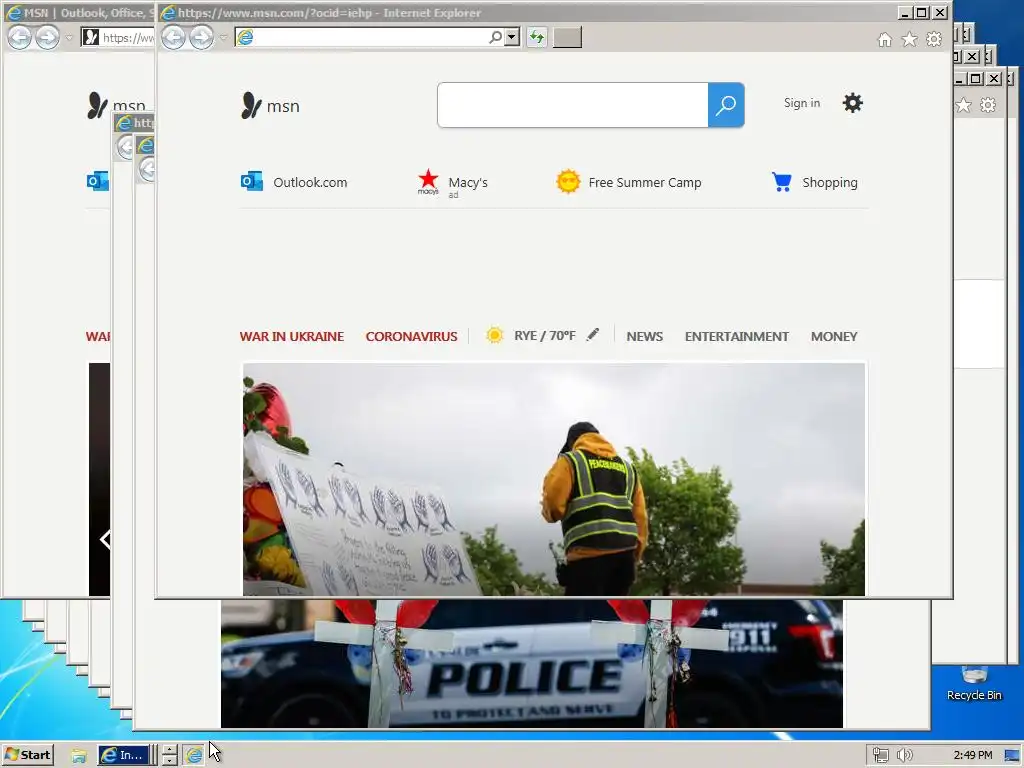1024x768 pixels.
Task: Maximize the rightmost background IE window
Action: tap(976, 79)
